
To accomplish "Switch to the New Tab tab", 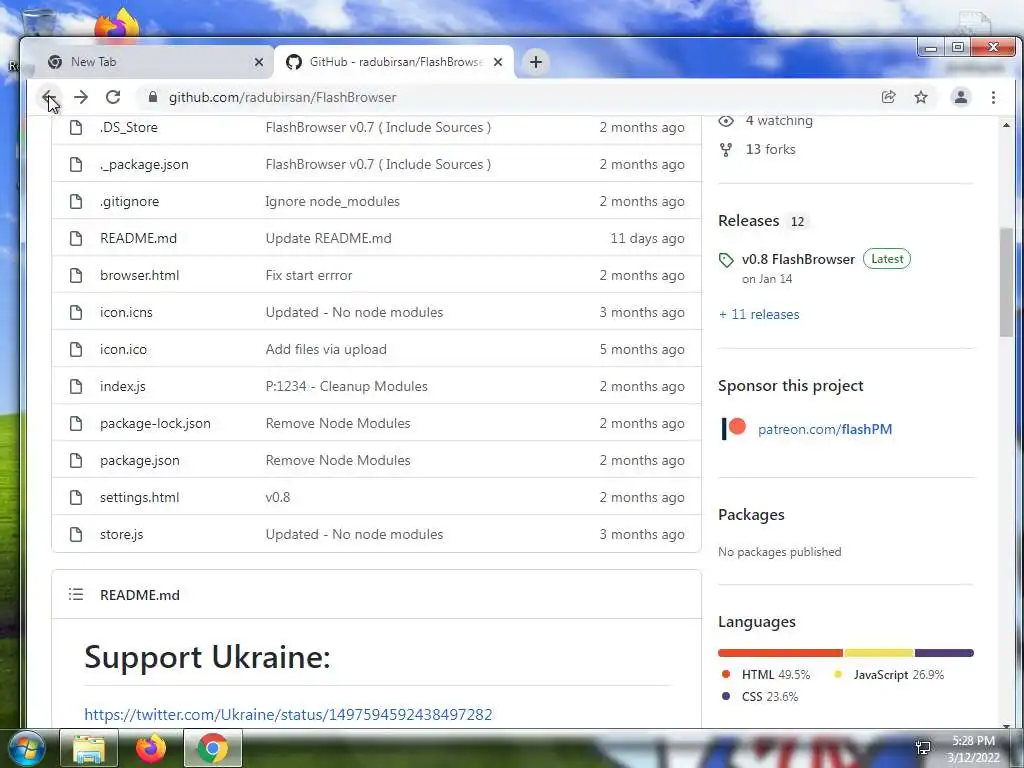I will click(152, 62).
